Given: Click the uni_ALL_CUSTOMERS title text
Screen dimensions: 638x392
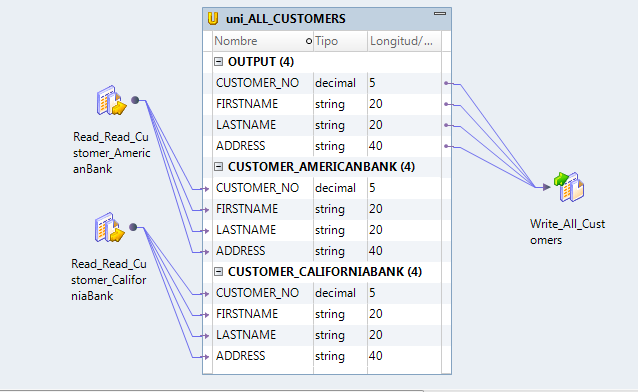Looking at the screenshot, I should (286, 19).
